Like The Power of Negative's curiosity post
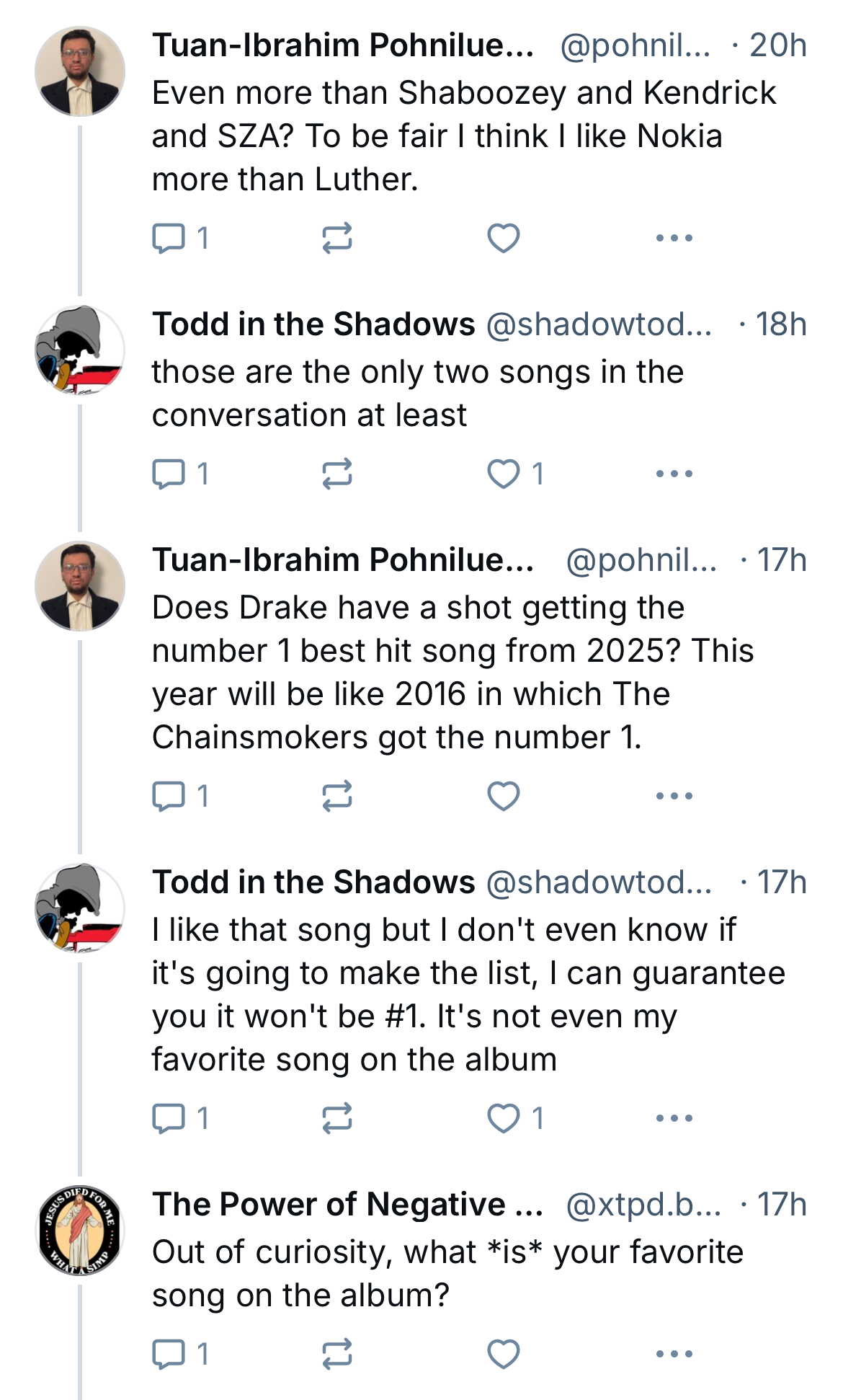This screenshot has height=1400, width=843. 504,1354
